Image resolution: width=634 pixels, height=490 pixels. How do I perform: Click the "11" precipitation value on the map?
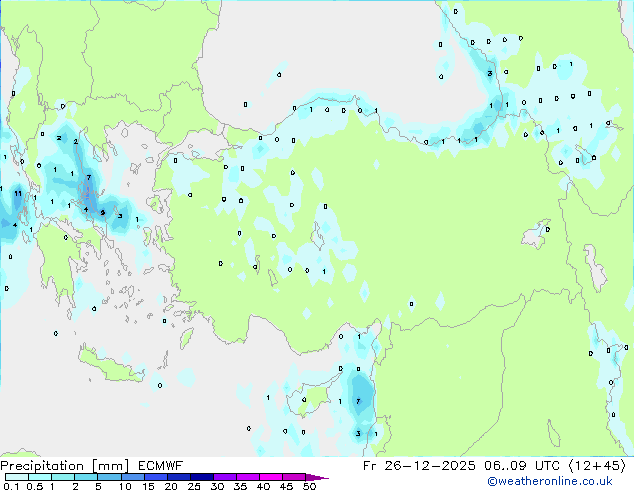(18, 194)
